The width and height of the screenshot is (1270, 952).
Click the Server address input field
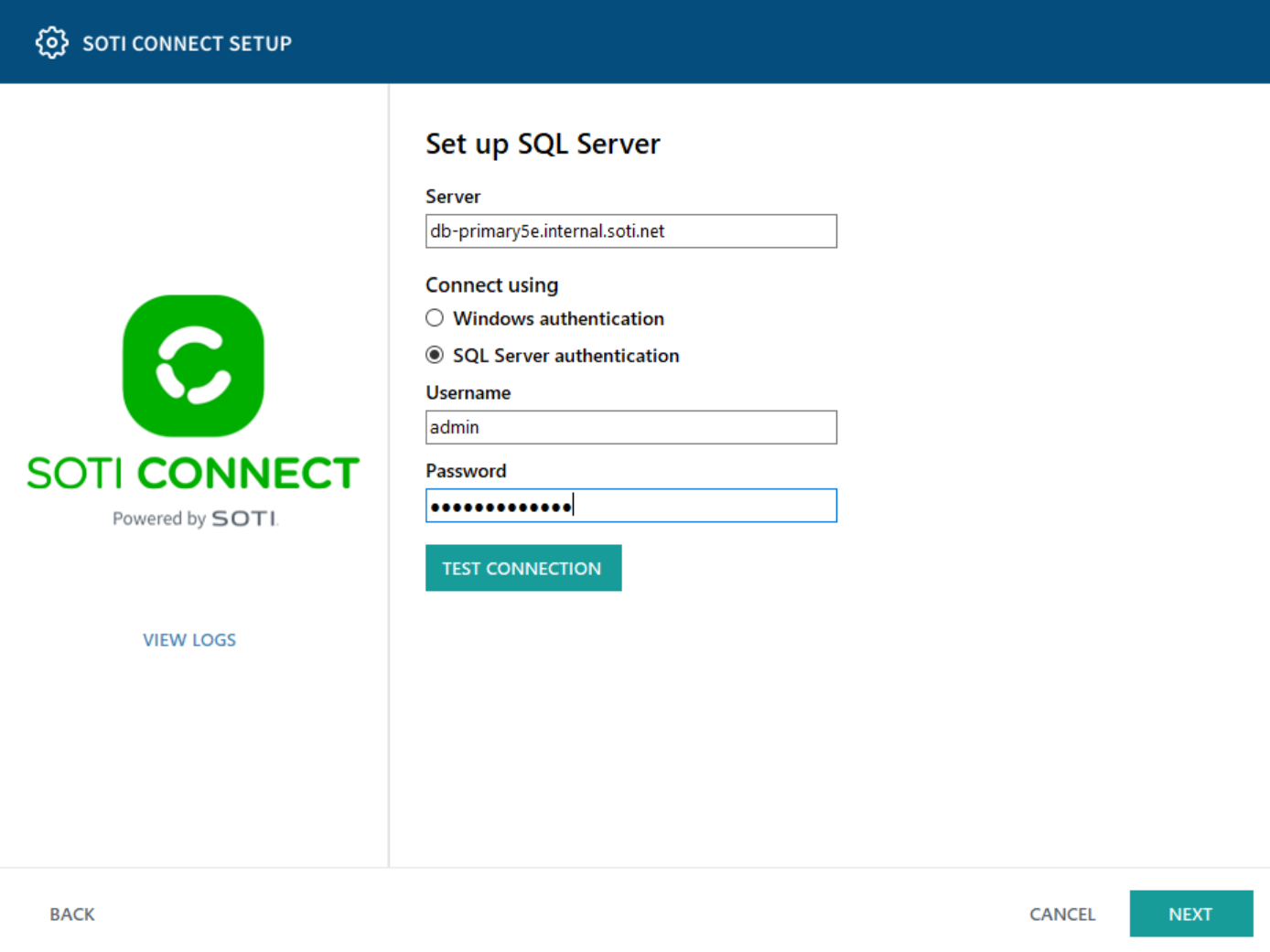tap(631, 231)
